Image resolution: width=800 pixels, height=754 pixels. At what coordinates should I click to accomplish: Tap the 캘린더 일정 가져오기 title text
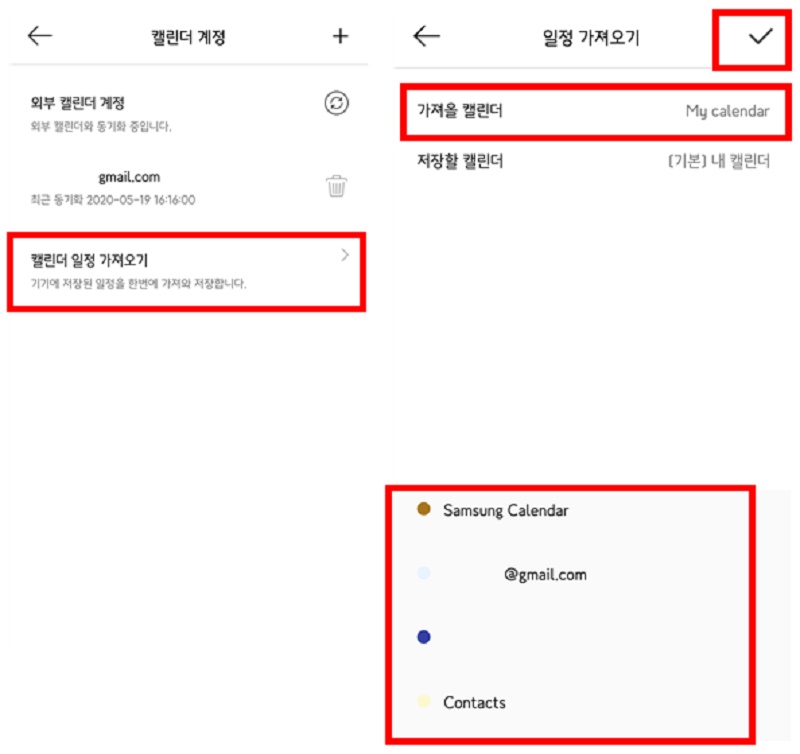click(x=89, y=260)
